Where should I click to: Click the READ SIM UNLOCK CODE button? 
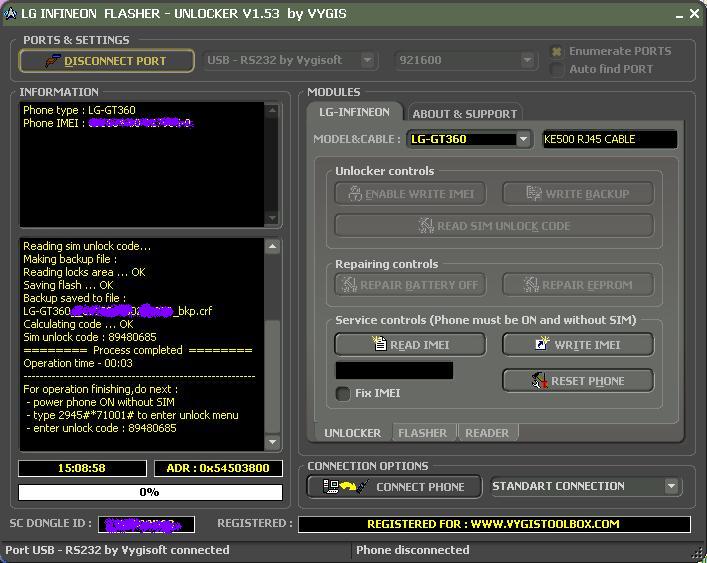click(494, 225)
